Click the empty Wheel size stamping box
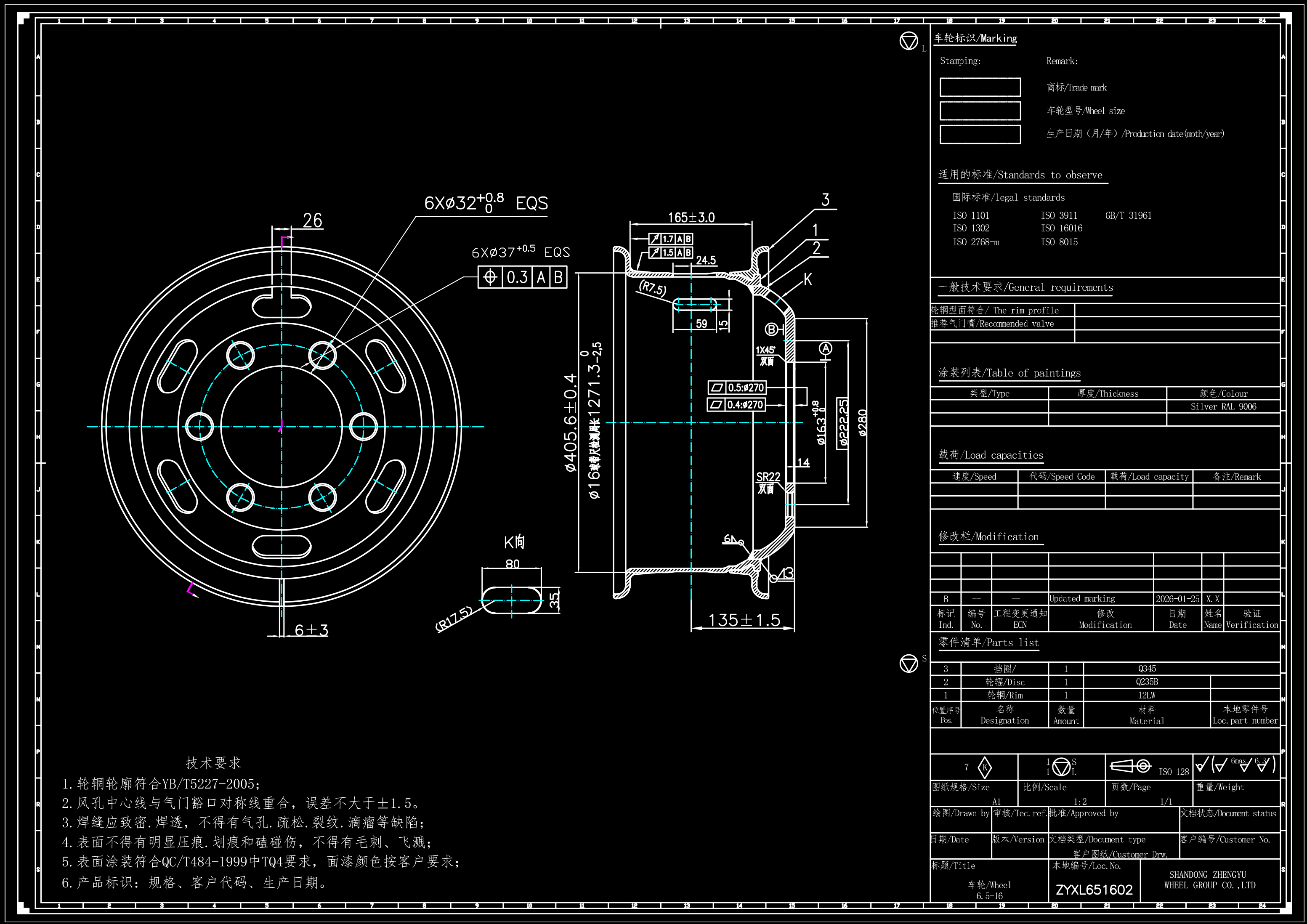 (x=980, y=110)
